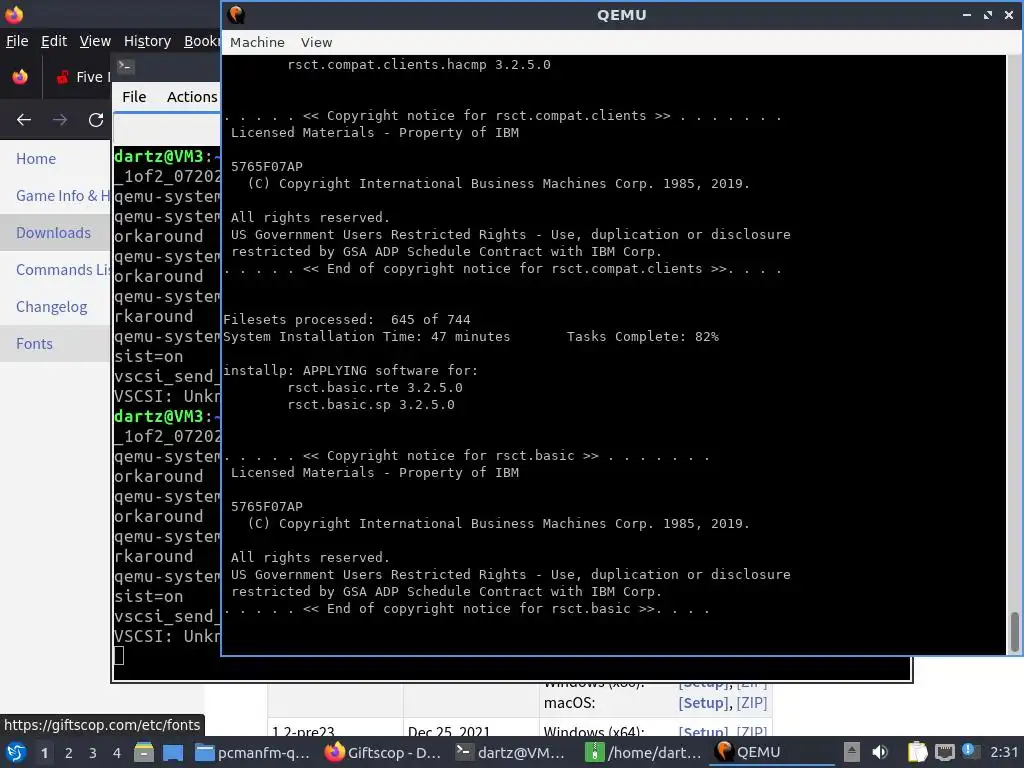Open Home link in website sidebar

point(36,159)
